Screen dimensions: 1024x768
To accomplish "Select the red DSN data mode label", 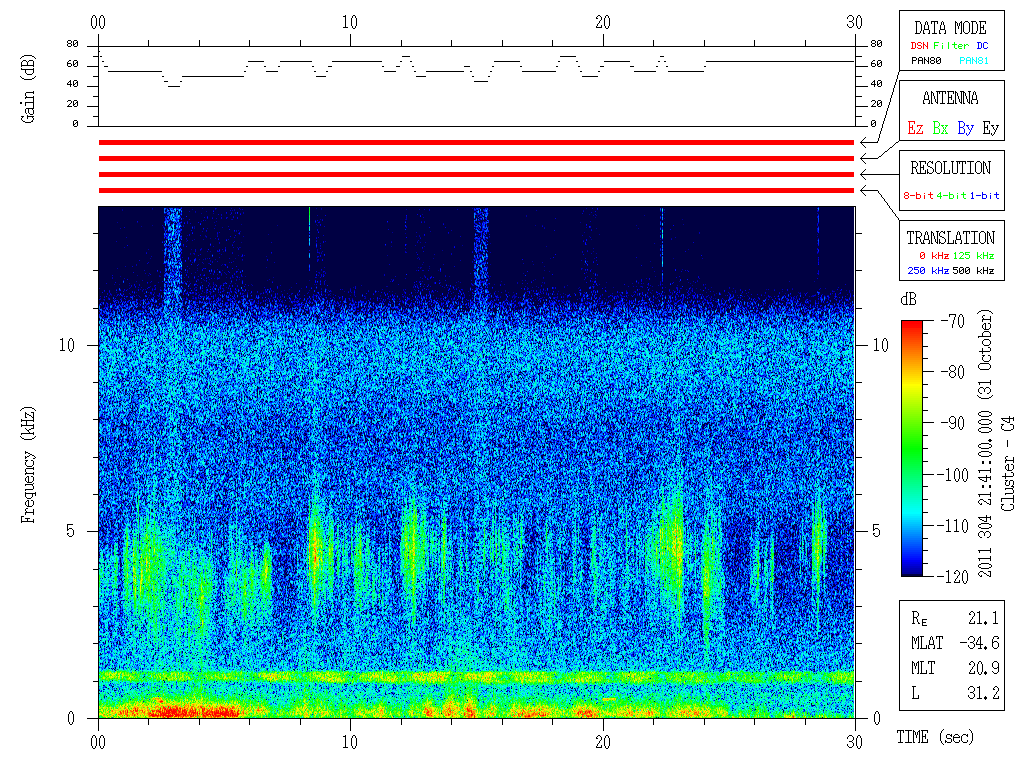I will 919,46.
